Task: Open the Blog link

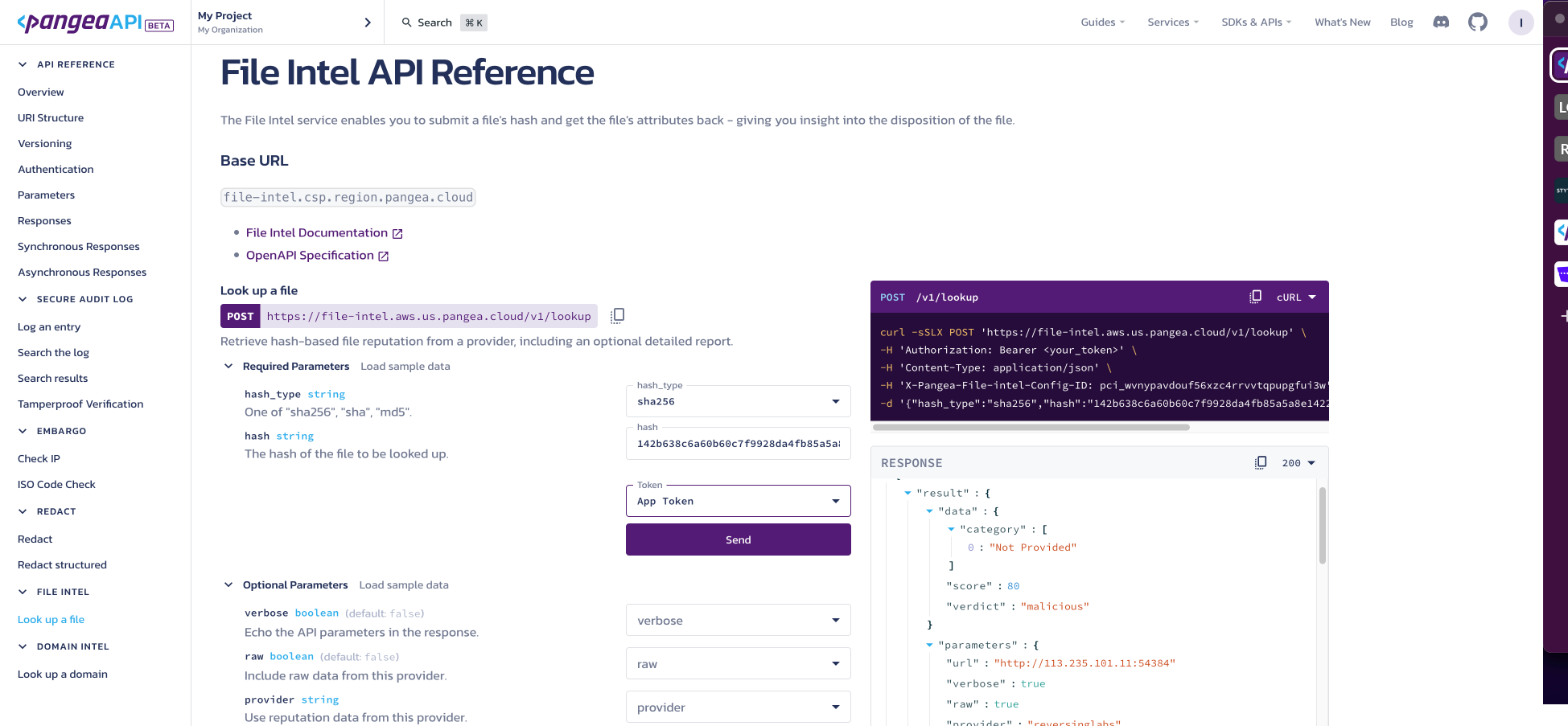Action: 1401,22
